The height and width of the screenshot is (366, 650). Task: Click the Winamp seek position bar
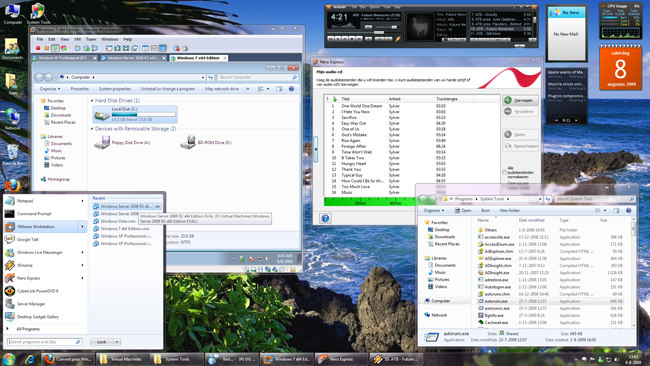tap(363, 32)
